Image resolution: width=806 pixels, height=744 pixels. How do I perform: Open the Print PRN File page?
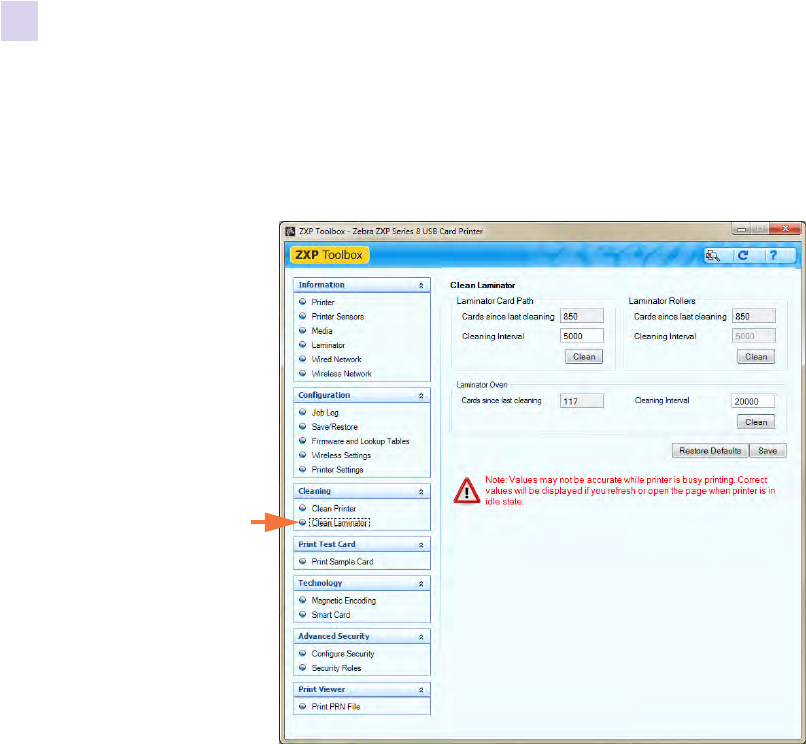click(336, 707)
